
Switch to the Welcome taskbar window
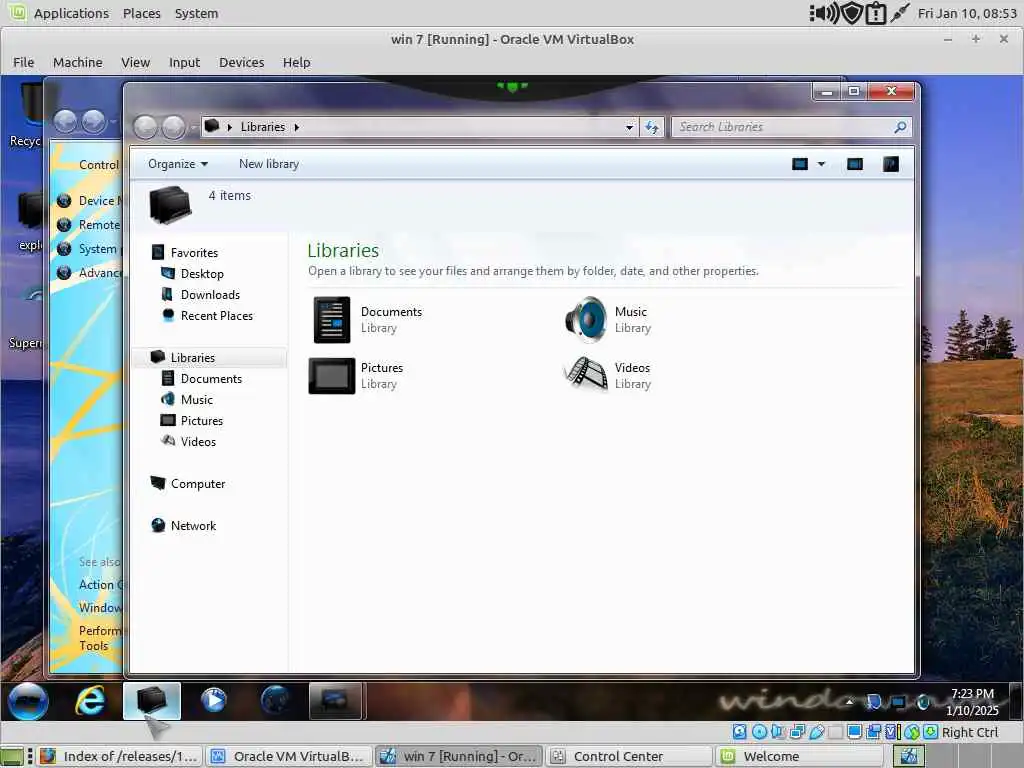coord(799,756)
